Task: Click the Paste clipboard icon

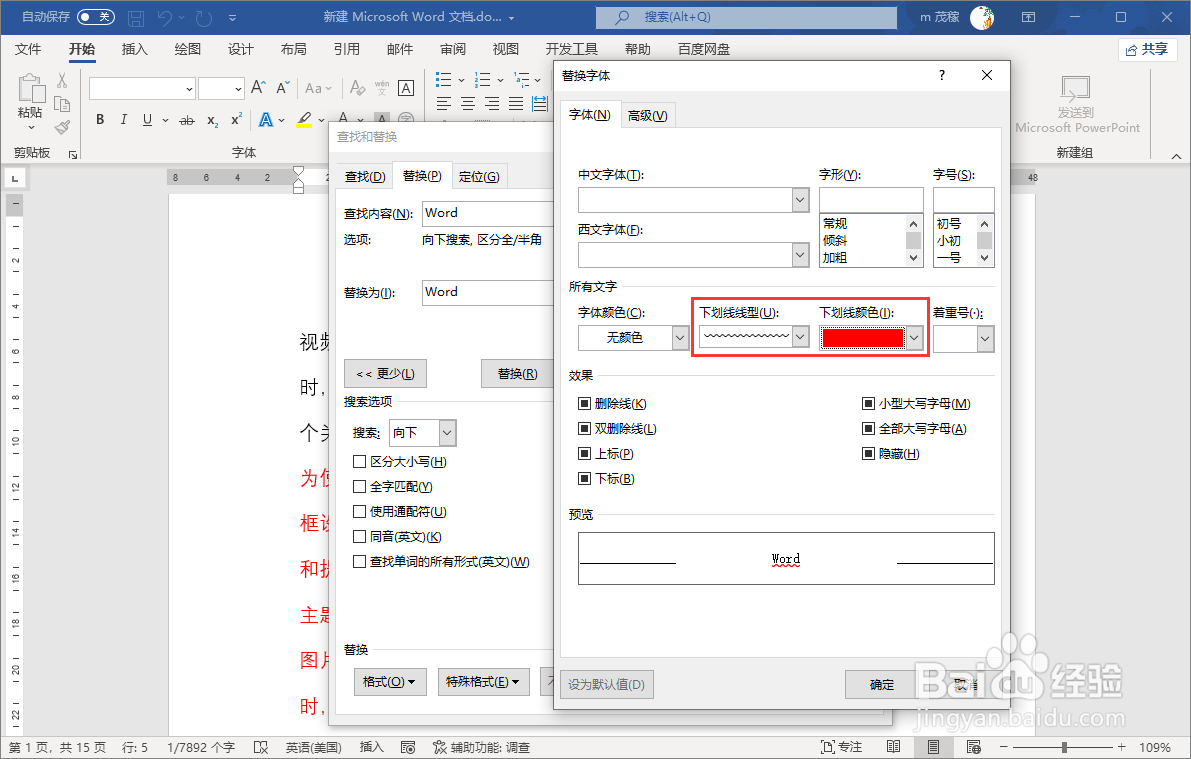Action: pos(30,88)
